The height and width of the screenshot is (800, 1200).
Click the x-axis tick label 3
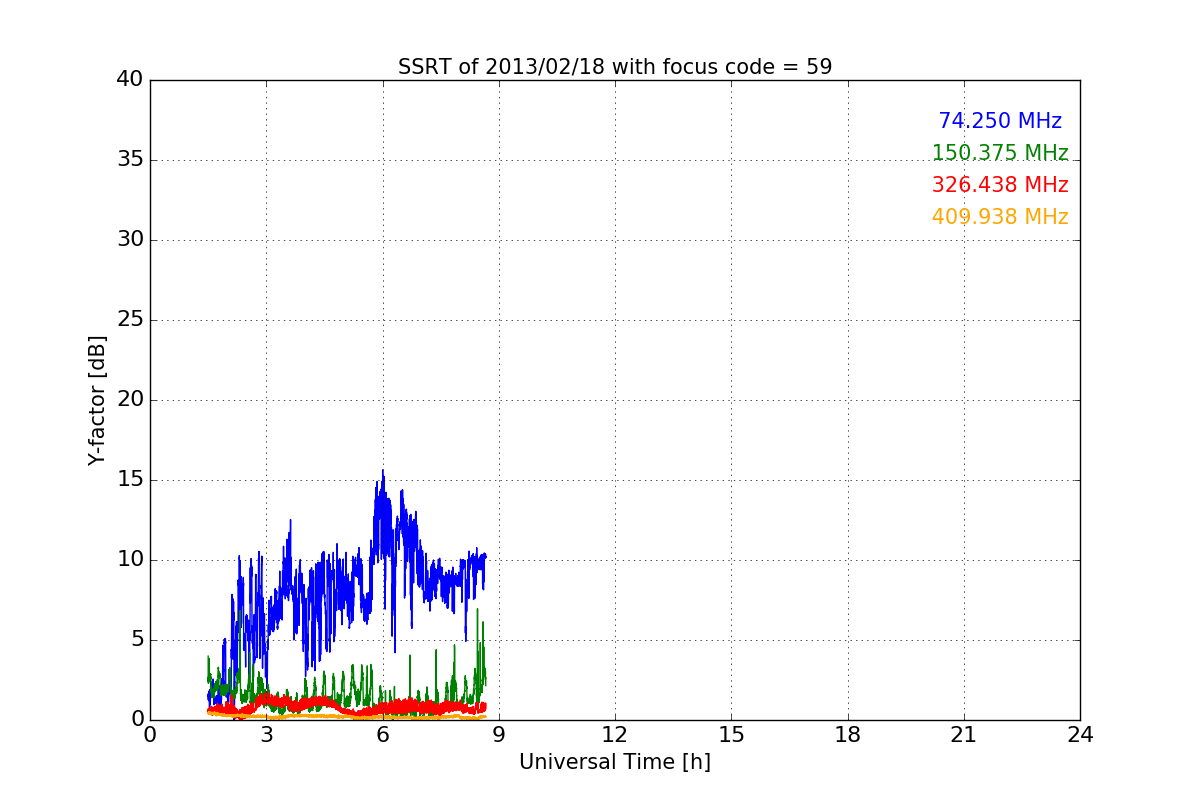pyautogui.click(x=266, y=735)
